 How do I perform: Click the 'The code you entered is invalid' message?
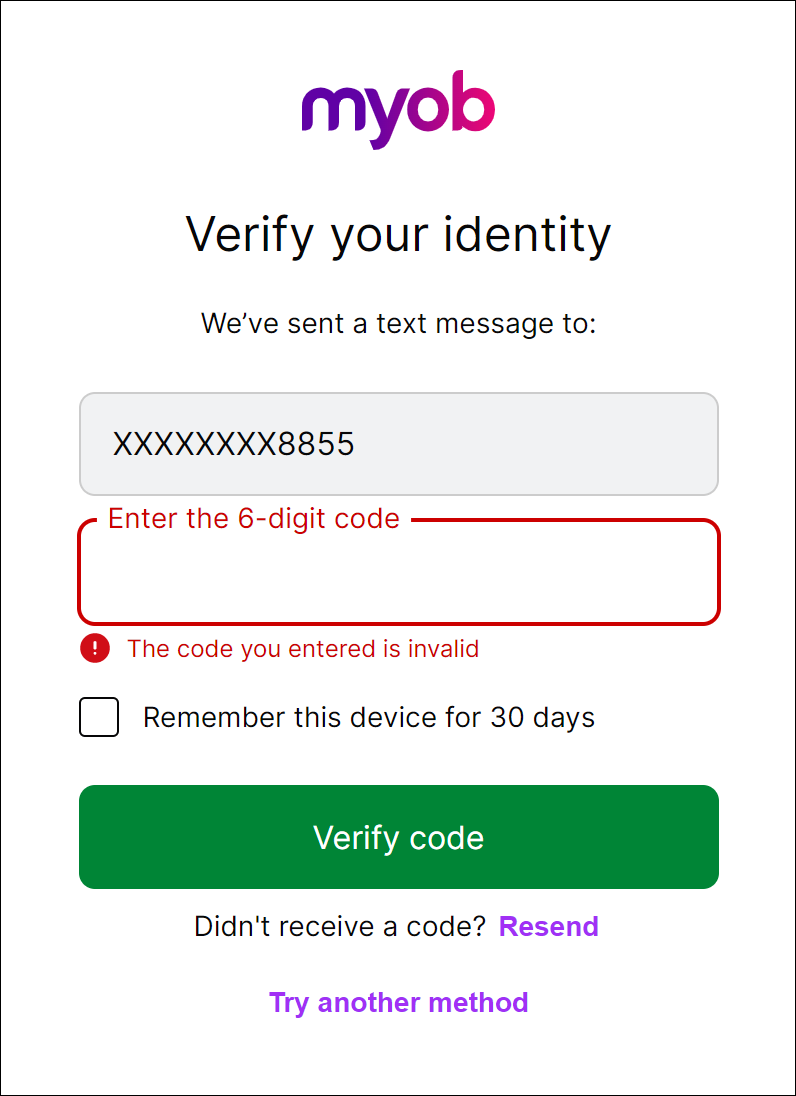click(303, 649)
